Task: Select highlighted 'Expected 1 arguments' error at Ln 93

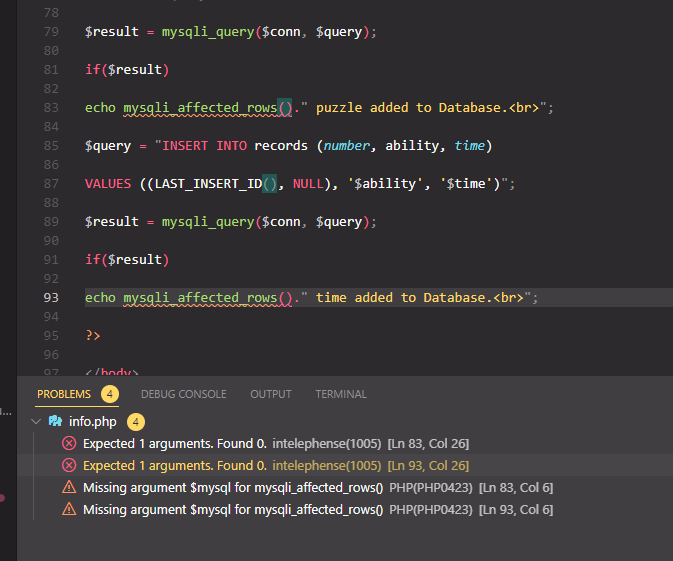Action: 175,465
